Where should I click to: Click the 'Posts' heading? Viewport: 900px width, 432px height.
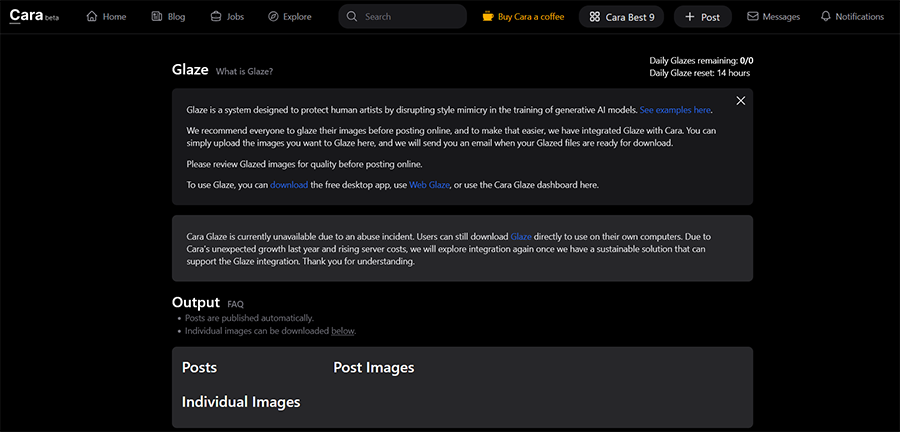click(x=199, y=367)
